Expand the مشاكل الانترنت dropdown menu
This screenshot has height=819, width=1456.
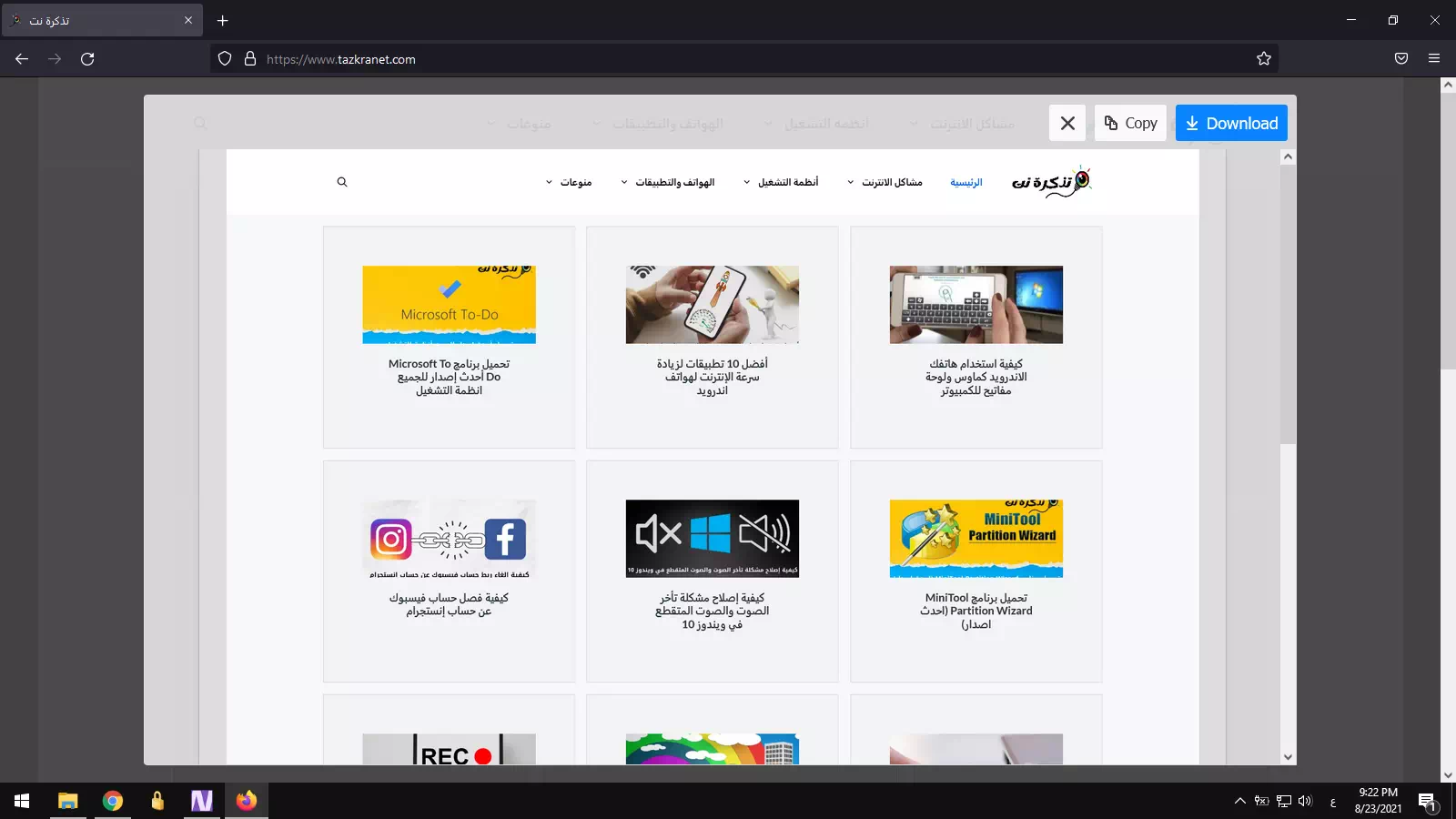pos(885,183)
